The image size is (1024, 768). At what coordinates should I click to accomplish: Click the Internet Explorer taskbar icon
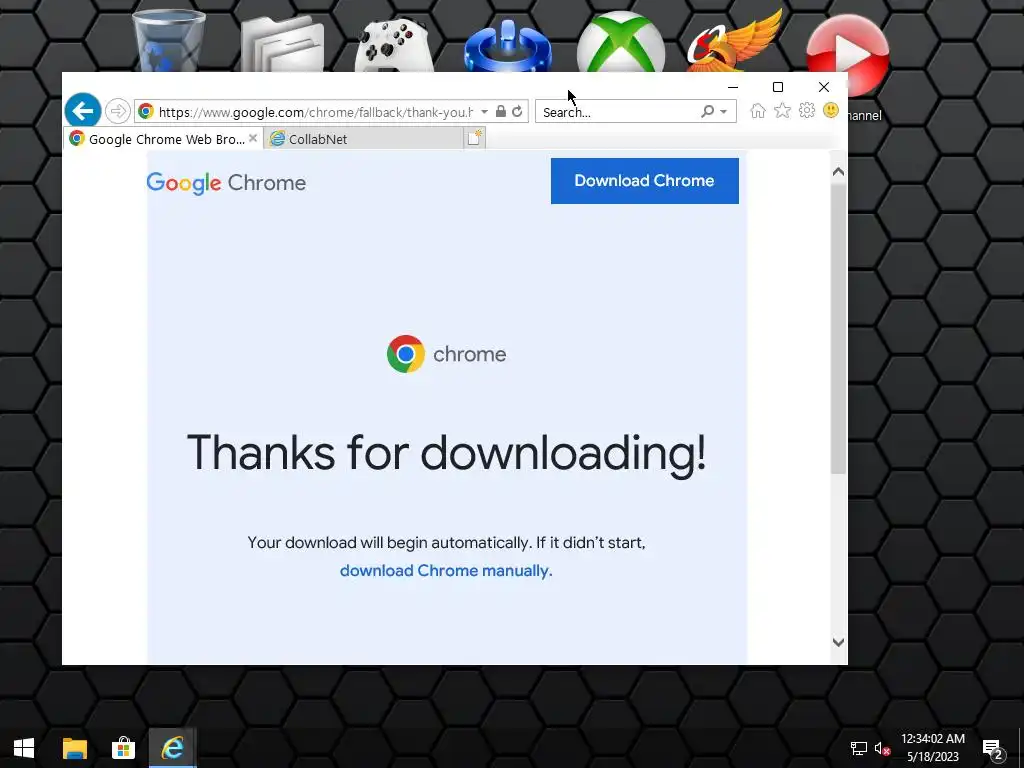(172, 748)
